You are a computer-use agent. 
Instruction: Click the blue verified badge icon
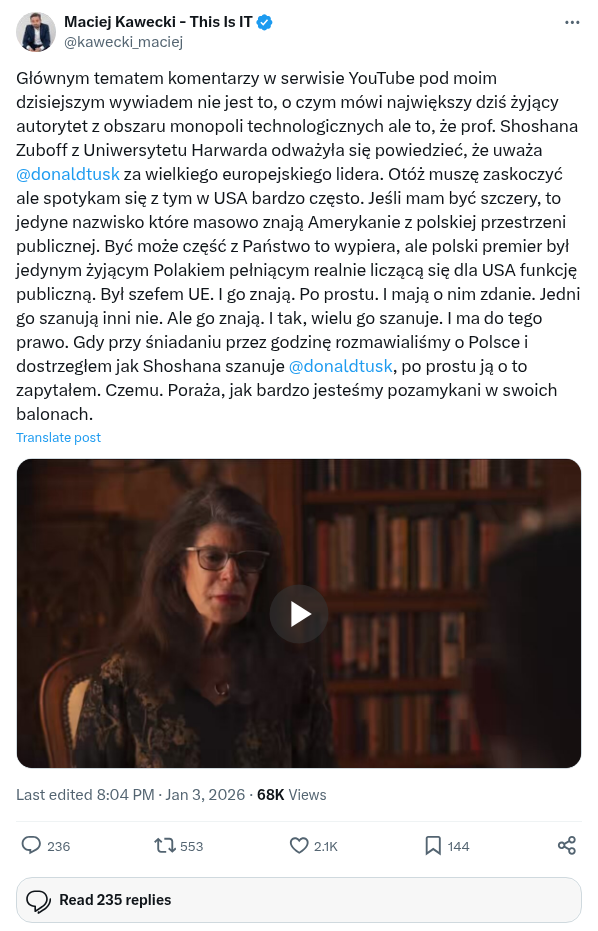click(x=265, y=23)
